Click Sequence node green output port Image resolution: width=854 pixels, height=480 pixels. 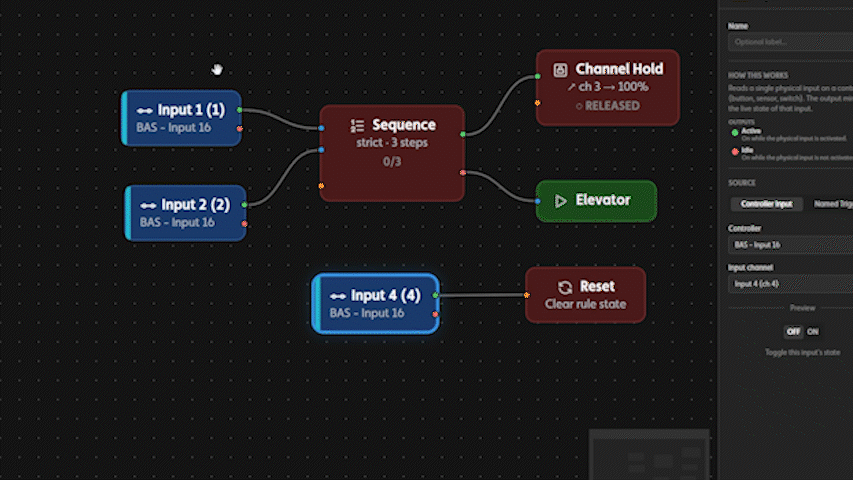click(x=462, y=134)
